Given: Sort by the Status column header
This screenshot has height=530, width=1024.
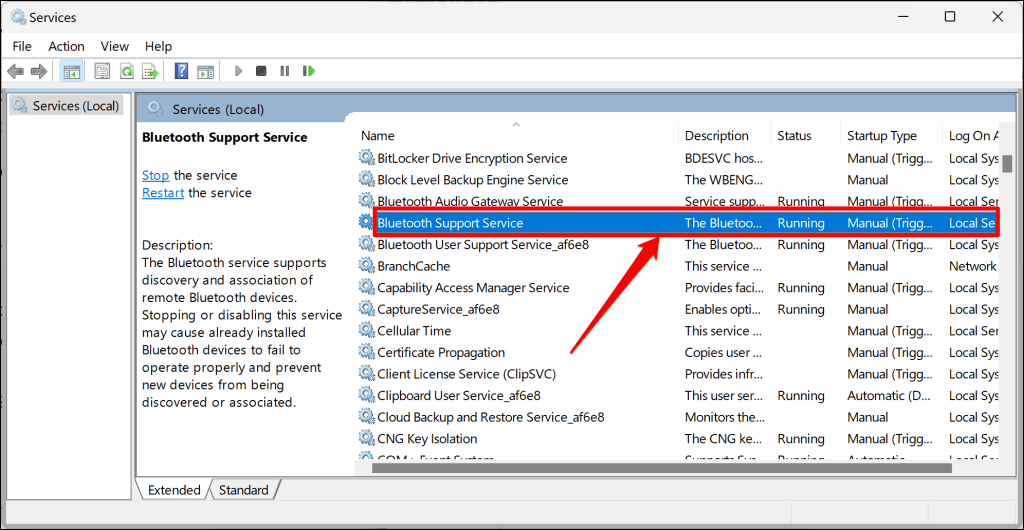Looking at the screenshot, I should point(806,136).
